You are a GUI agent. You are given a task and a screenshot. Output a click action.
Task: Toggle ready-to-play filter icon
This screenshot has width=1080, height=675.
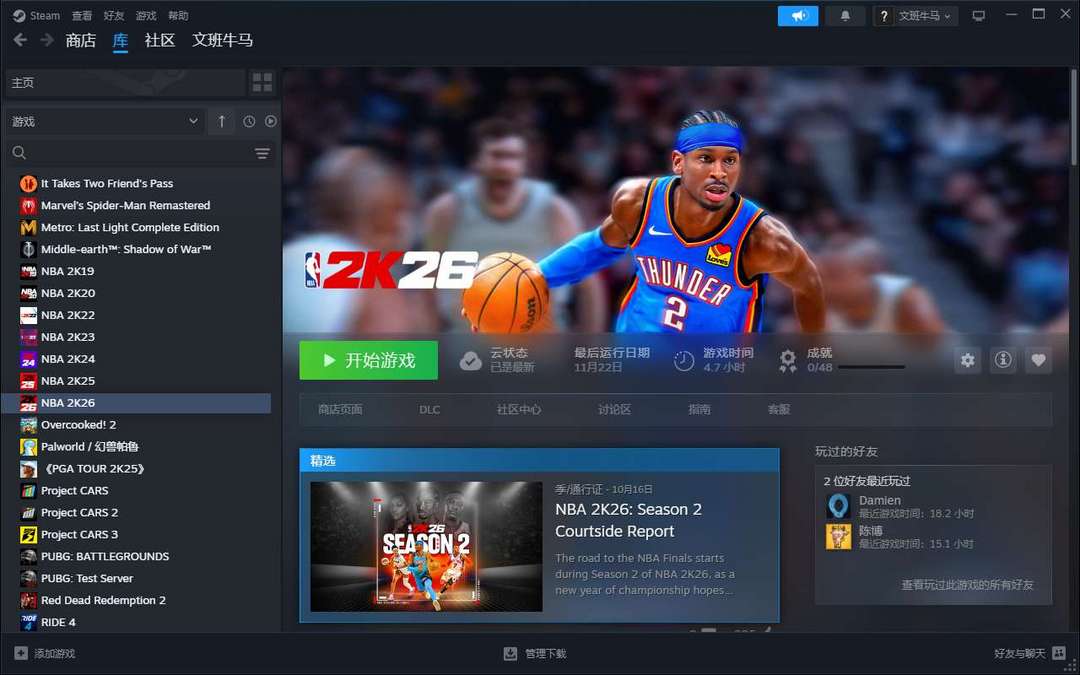coord(271,121)
